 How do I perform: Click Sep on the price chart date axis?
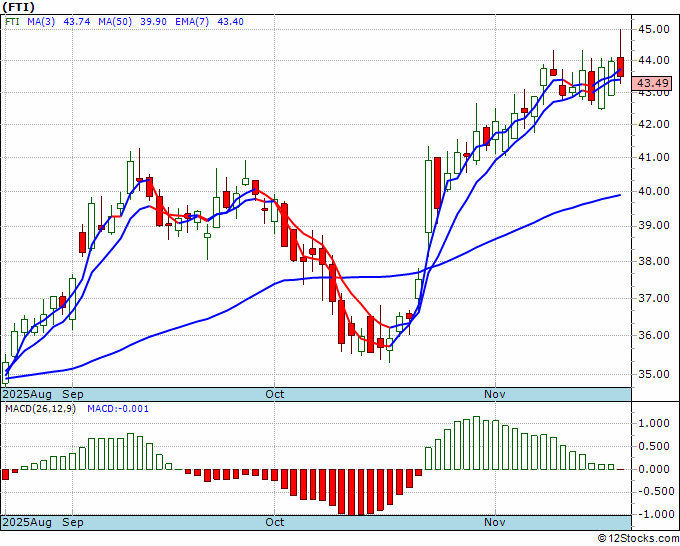click(73, 394)
